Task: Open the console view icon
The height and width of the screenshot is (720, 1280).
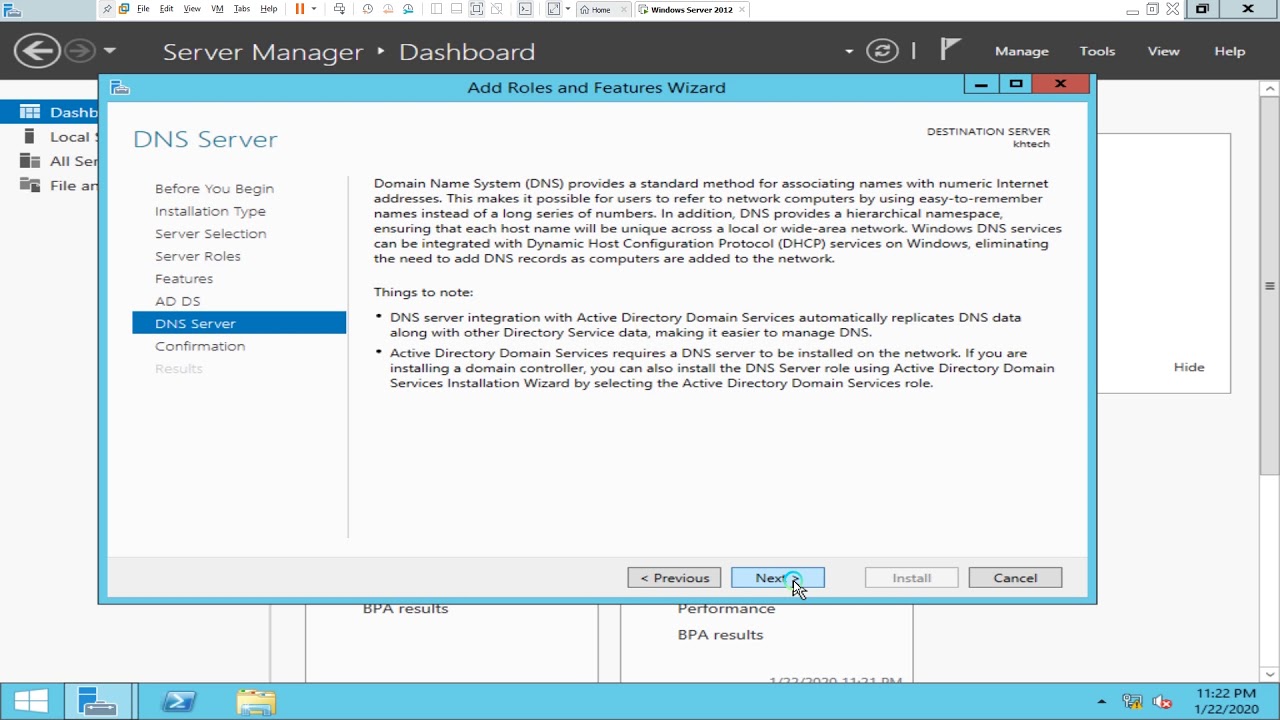Action: click(x=525, y=9)
